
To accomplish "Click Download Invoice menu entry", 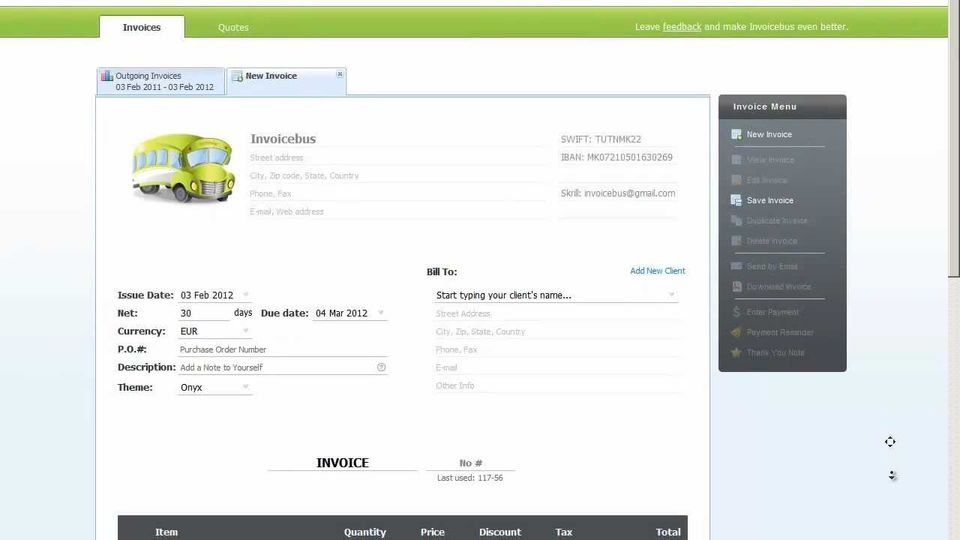I will click(779, 287).
